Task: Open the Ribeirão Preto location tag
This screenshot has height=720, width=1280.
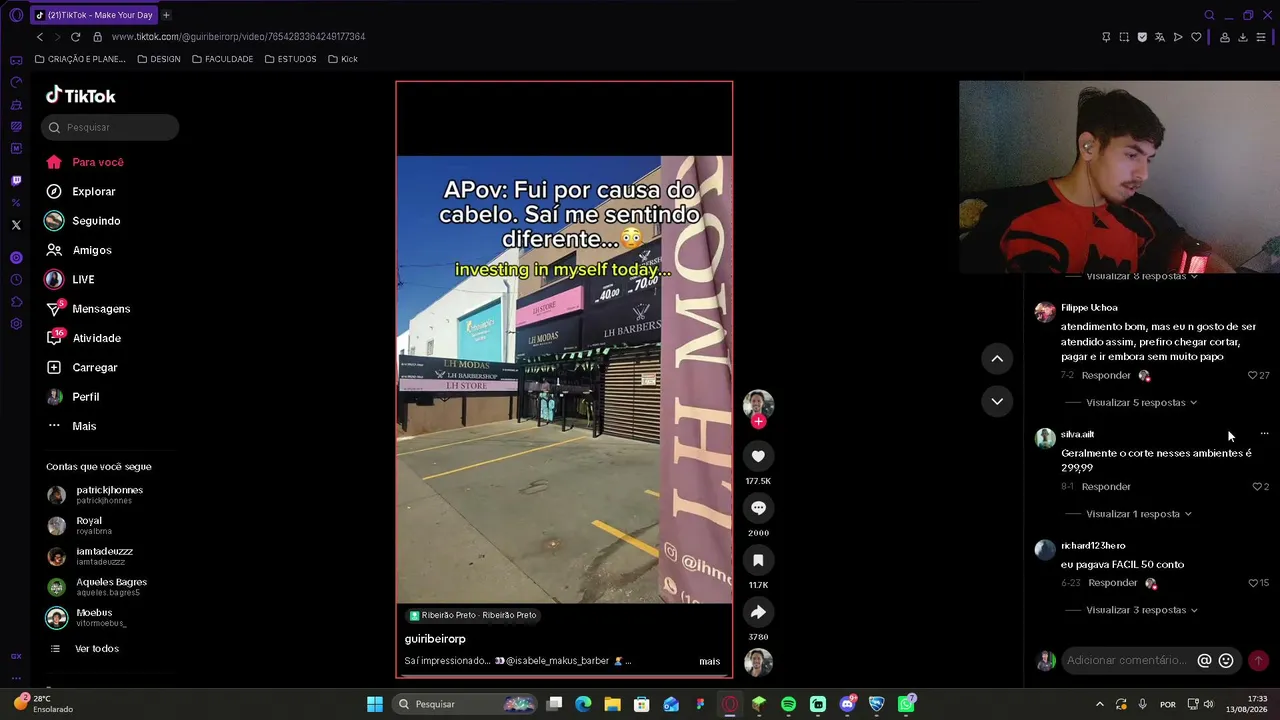Action: click(473, 616)
